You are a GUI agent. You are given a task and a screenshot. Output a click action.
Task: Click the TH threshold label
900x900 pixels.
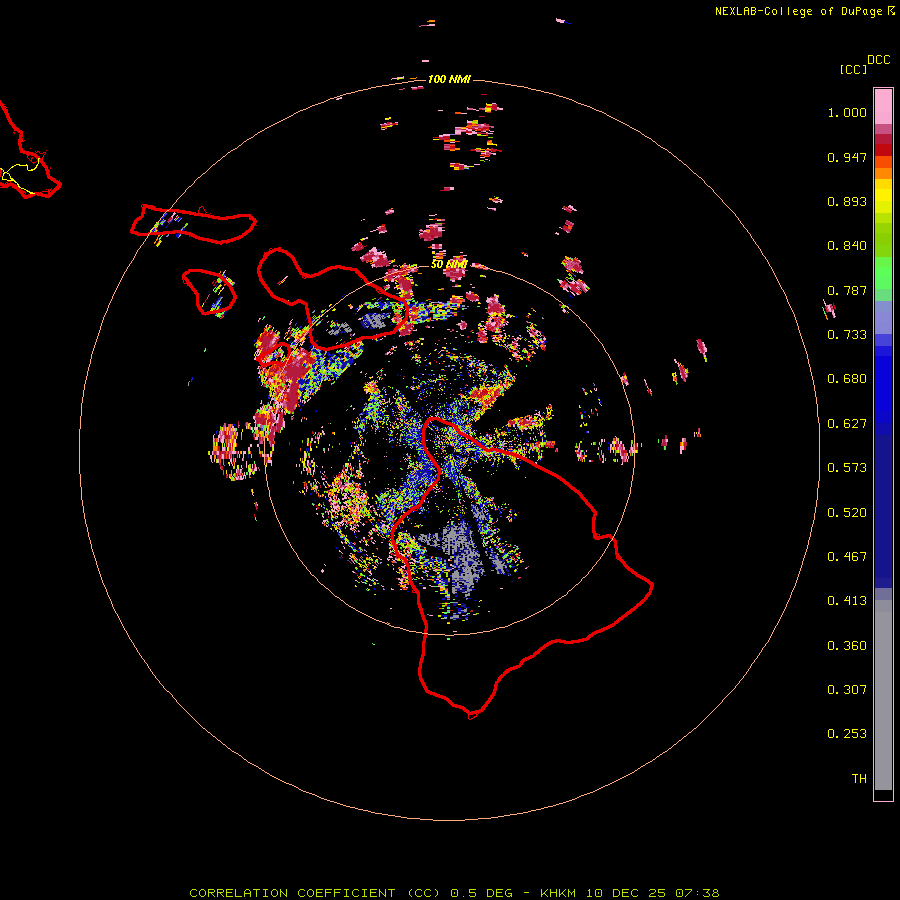859,779
